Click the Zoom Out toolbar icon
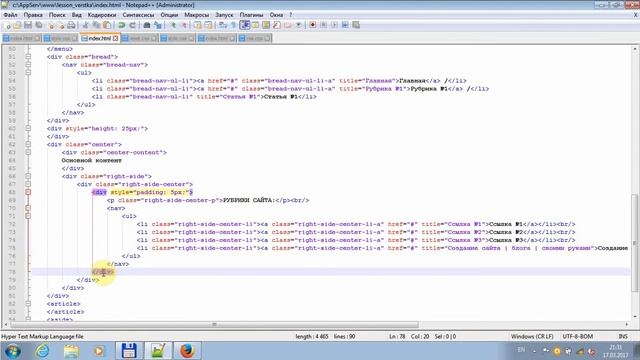 [x=184, y=25]
